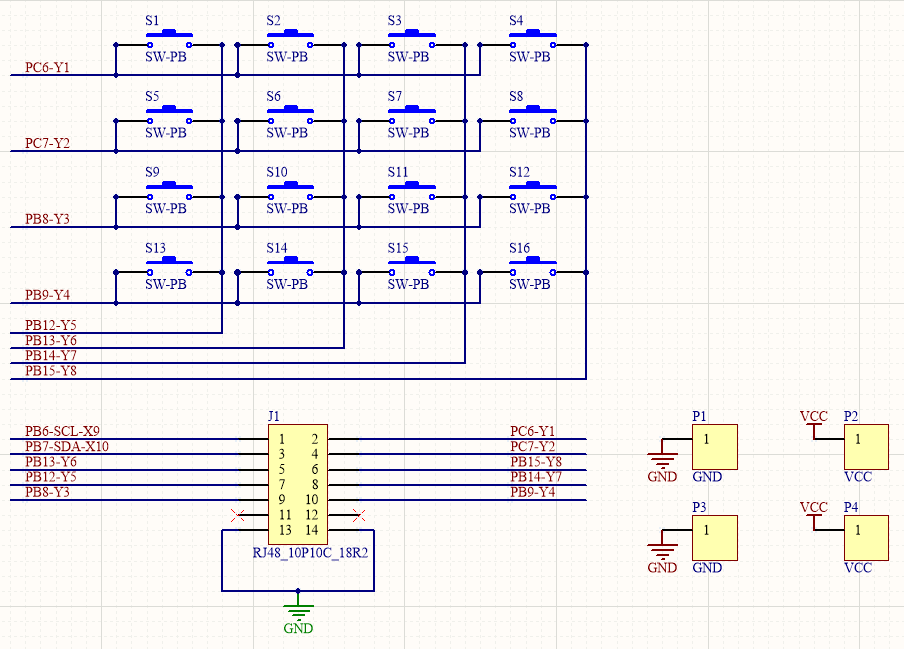Image resolution: width=904 pixels, height=649 pixels.
Task: Click the blue VCC comment under P2
Action: tap(858, 477)
